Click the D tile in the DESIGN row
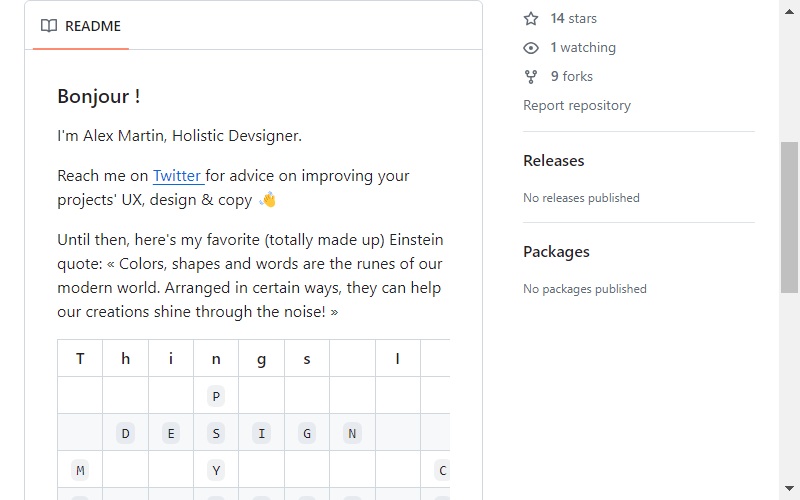The image size is (800, 500). point(125,433)
